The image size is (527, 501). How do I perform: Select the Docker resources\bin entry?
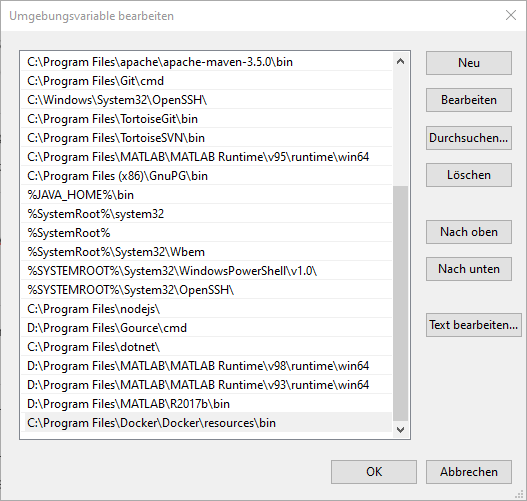207,423
